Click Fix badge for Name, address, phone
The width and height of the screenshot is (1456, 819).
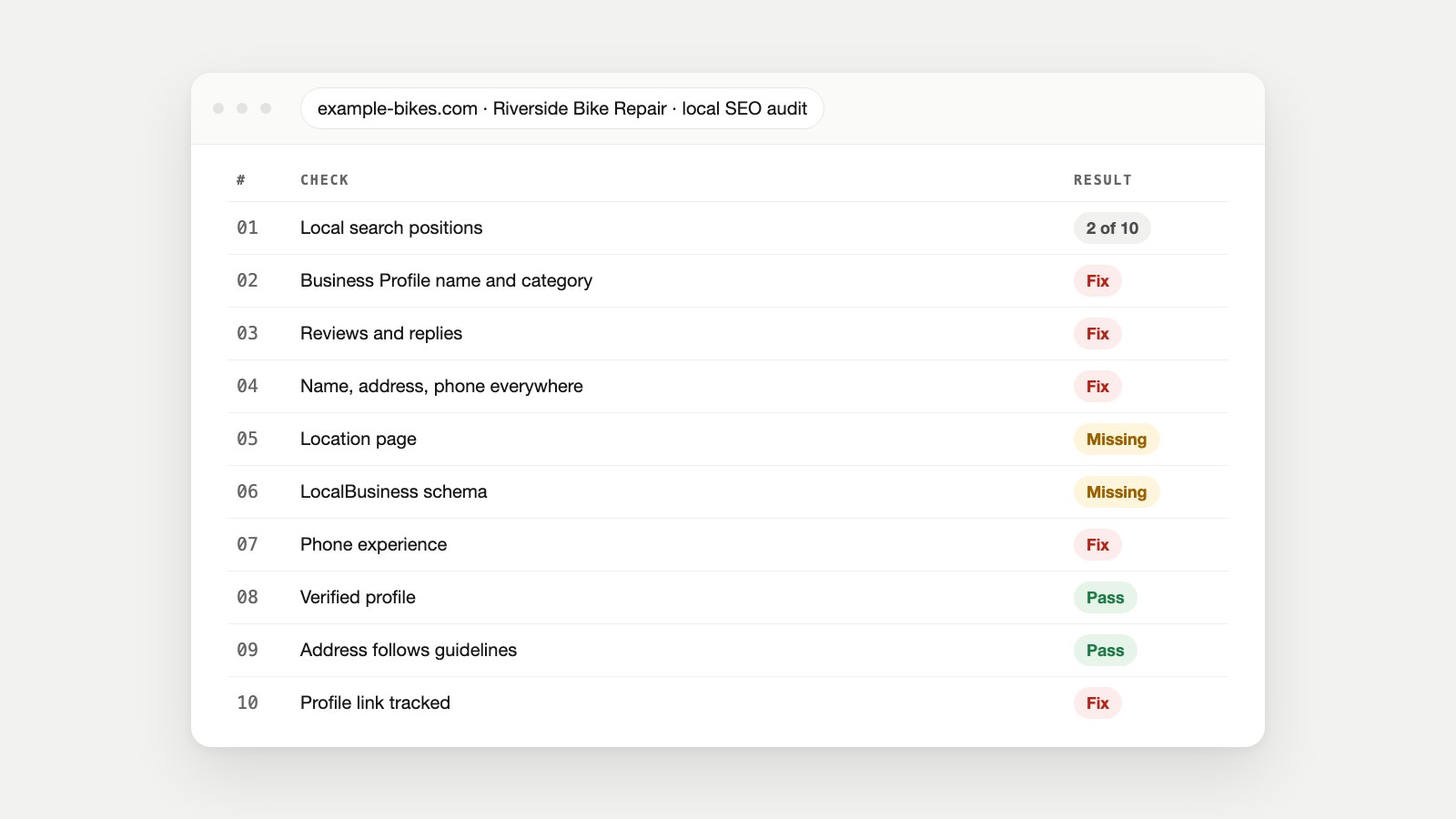[x=1097, y=387]
